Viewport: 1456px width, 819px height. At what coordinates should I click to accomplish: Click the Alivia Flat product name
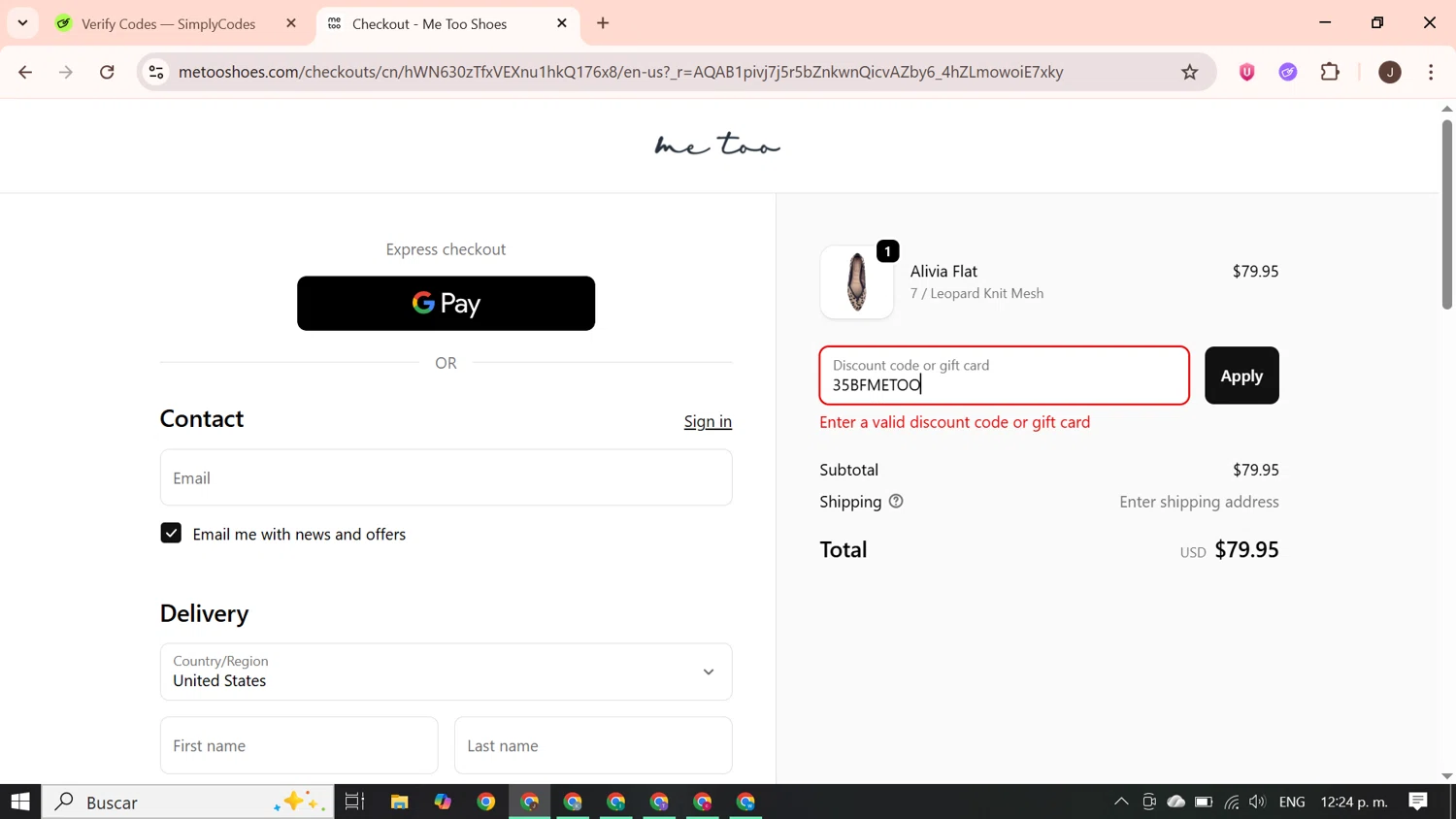pyautogui.click(x=943, y=272)
